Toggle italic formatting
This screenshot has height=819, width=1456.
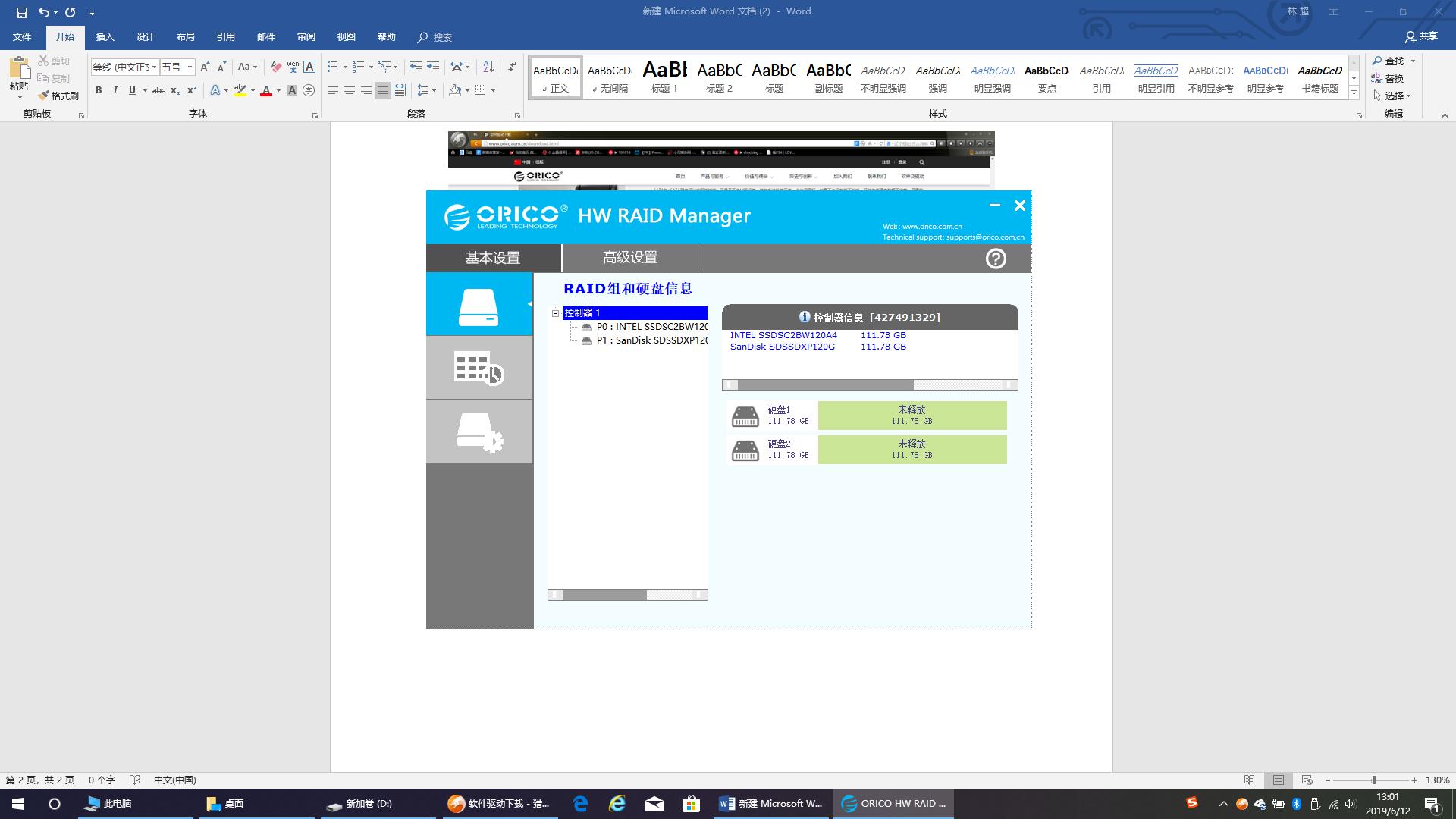tap(115, 90)
